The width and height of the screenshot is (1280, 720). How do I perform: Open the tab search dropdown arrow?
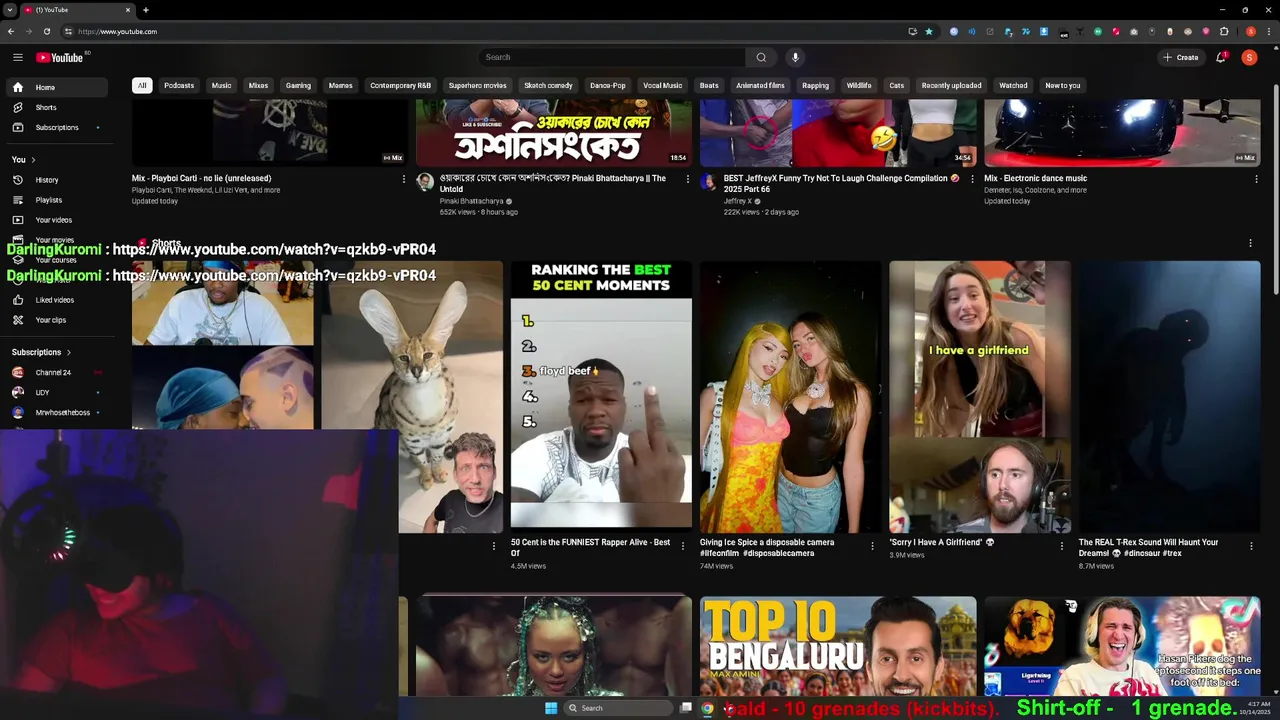[10, 10]
